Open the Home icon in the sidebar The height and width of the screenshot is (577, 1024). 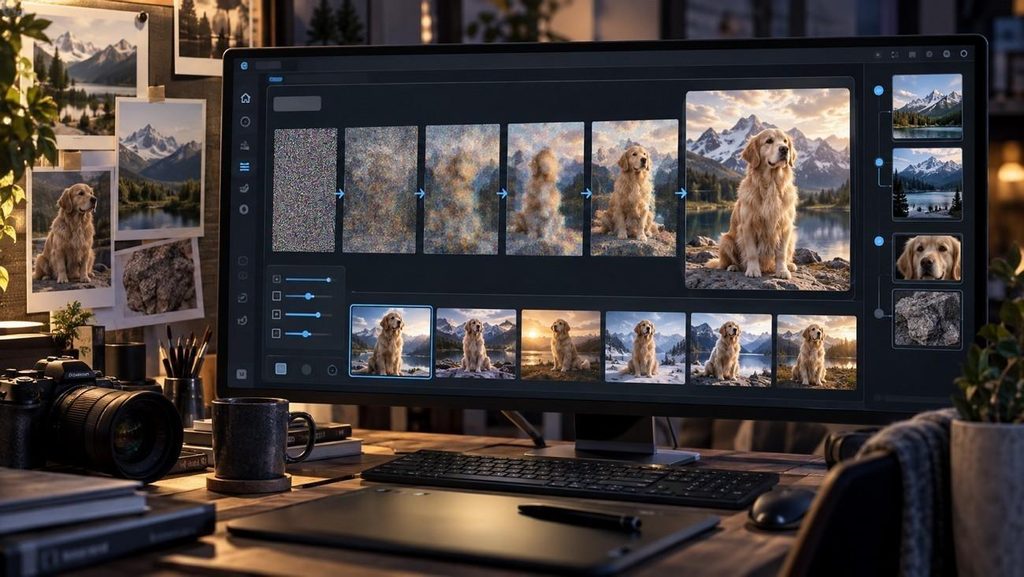[246, 98]
